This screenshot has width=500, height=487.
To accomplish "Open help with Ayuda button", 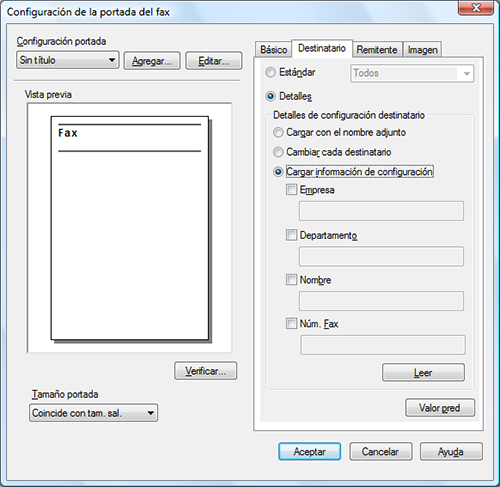I will 451,452.
